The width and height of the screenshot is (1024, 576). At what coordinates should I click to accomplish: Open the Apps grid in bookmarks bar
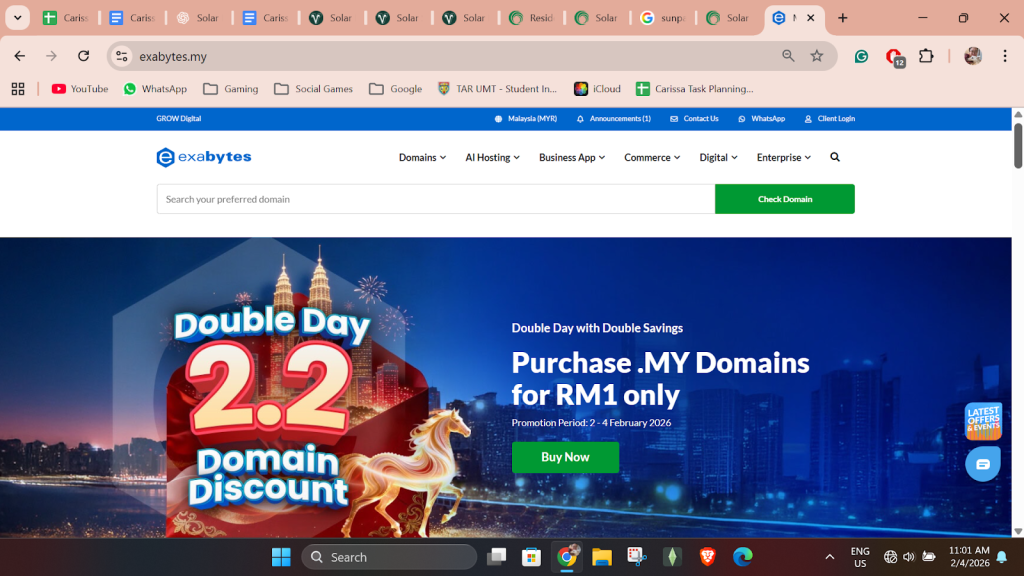pos(18,89)
